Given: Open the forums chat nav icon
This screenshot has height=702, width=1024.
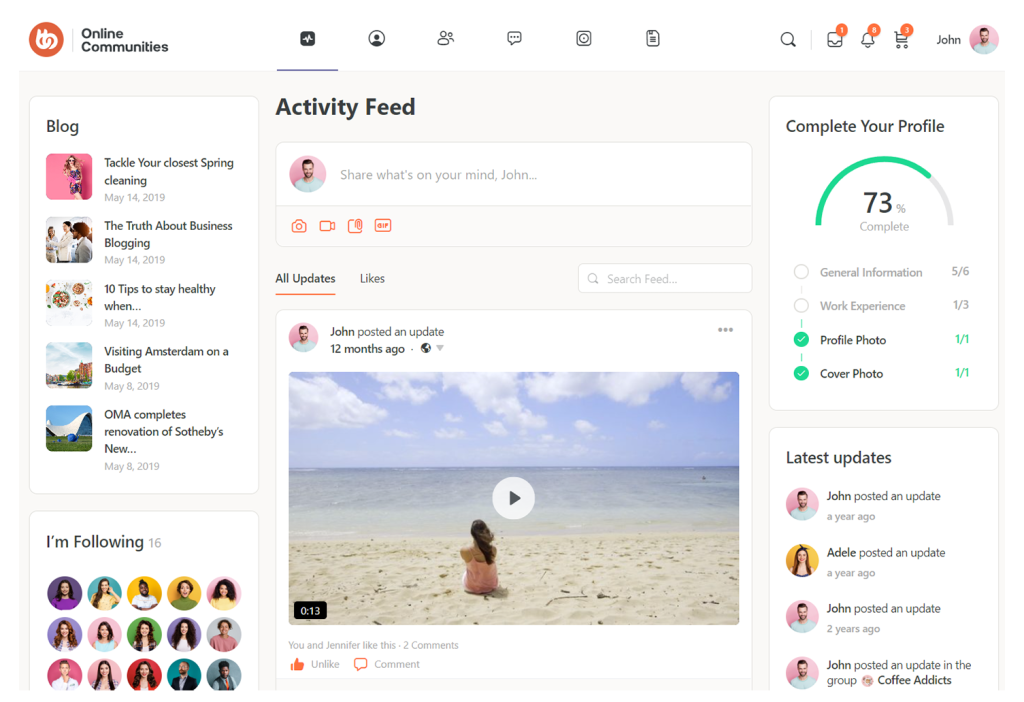Looking at the screenshot, I should tap(514, 39).
